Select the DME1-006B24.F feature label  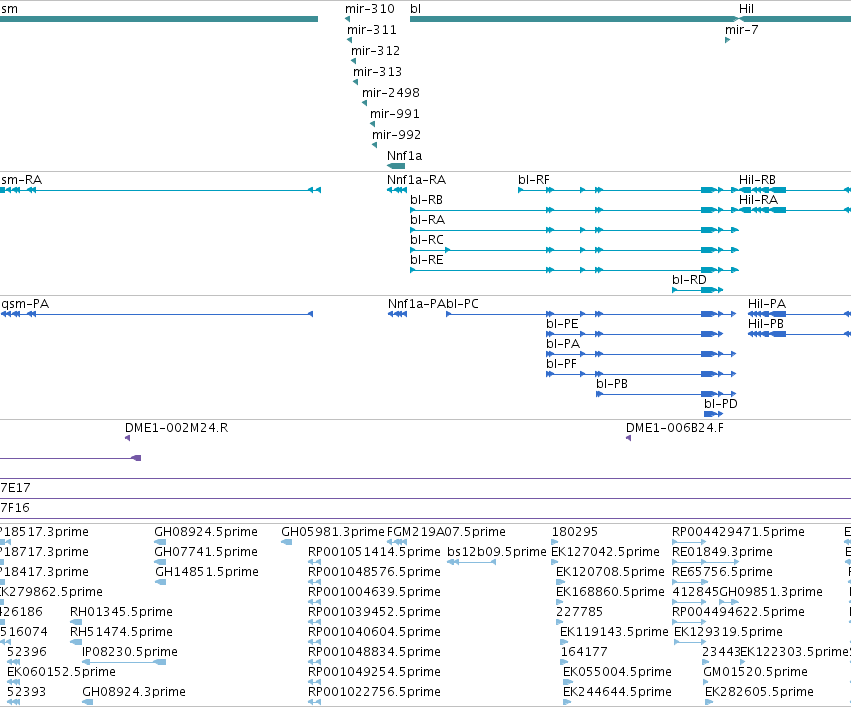click(675, 428)
